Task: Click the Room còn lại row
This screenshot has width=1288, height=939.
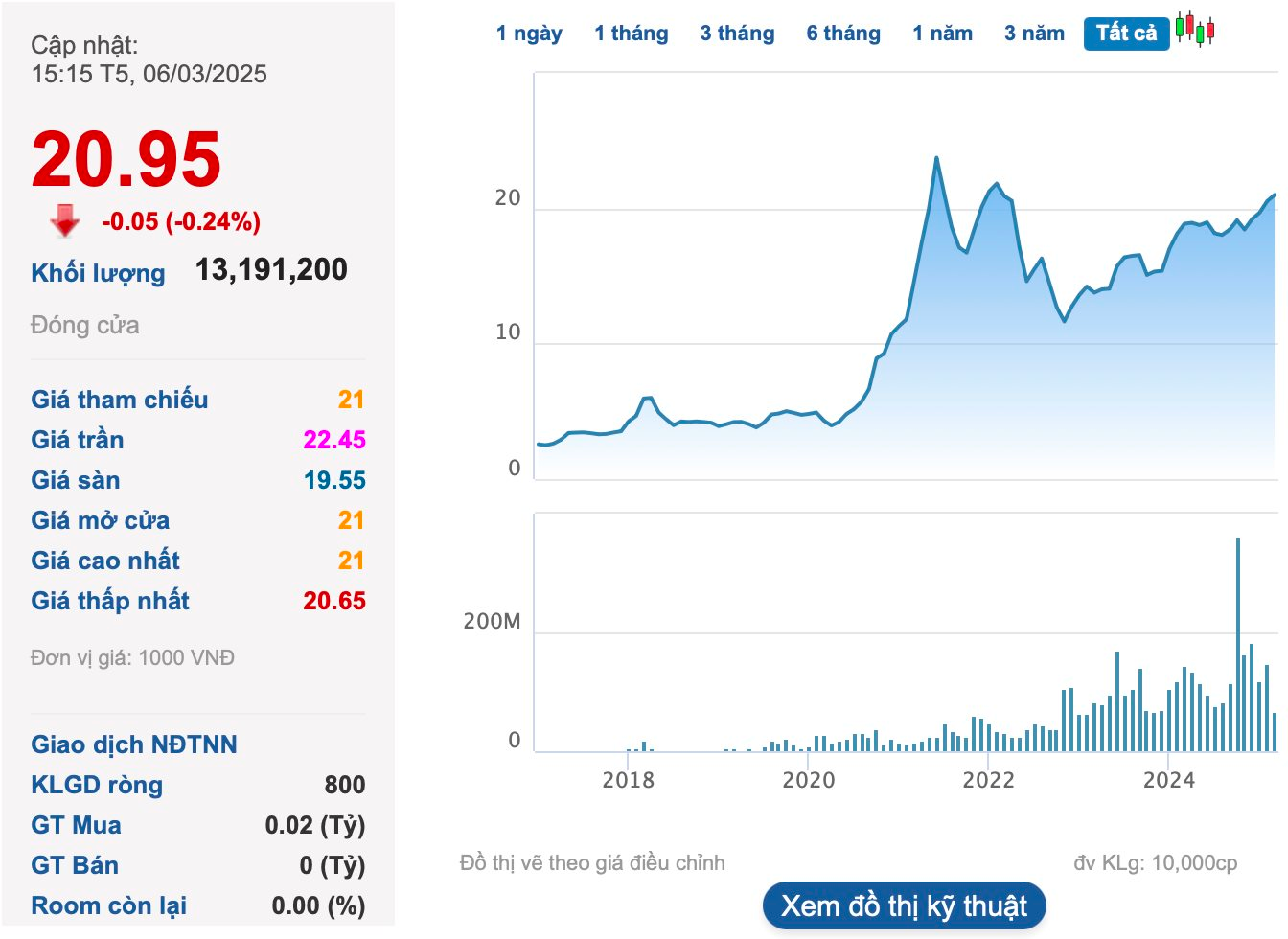Action: click(x=198, y=905)
